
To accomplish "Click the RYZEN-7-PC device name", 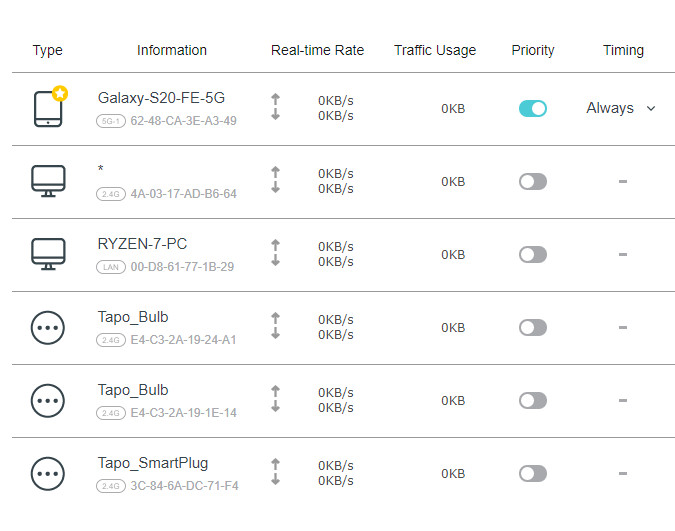I will [x=142, y=244].
